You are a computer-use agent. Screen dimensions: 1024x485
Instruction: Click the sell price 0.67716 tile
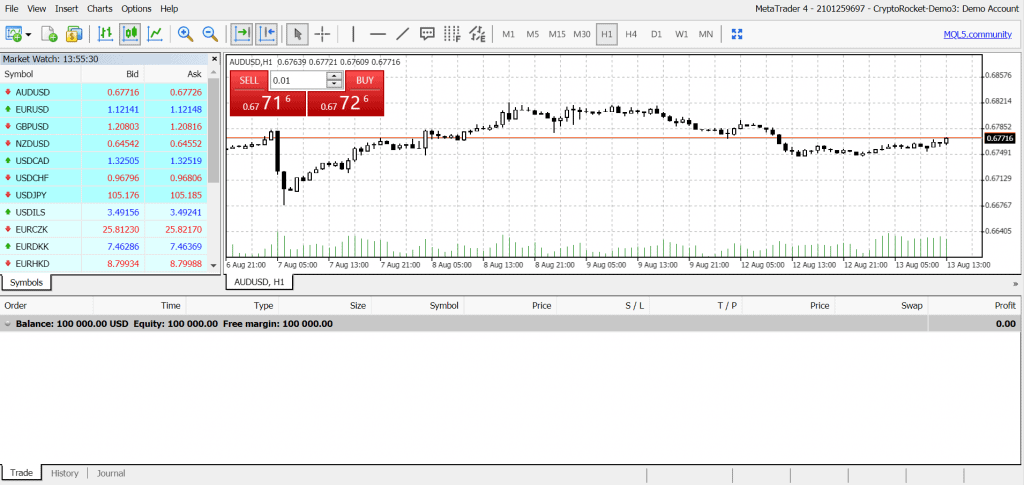268,103
